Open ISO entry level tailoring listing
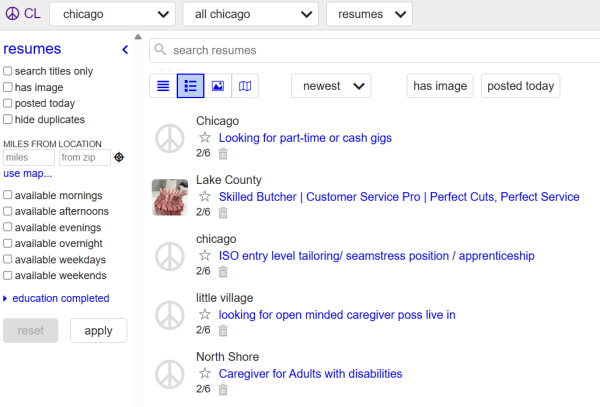 (x=377, y=256)
